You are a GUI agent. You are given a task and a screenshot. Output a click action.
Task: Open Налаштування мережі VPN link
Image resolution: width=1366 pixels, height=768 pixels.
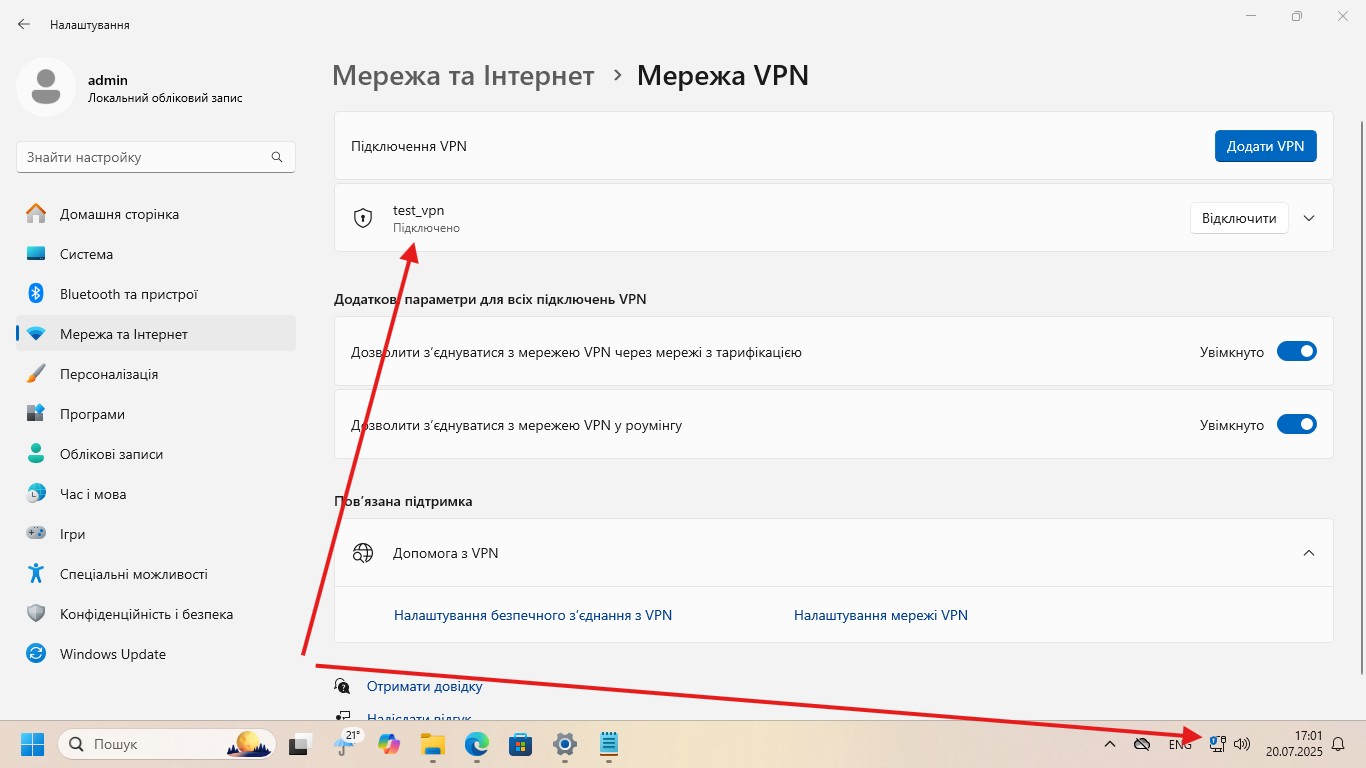click(x=880, y=615)
